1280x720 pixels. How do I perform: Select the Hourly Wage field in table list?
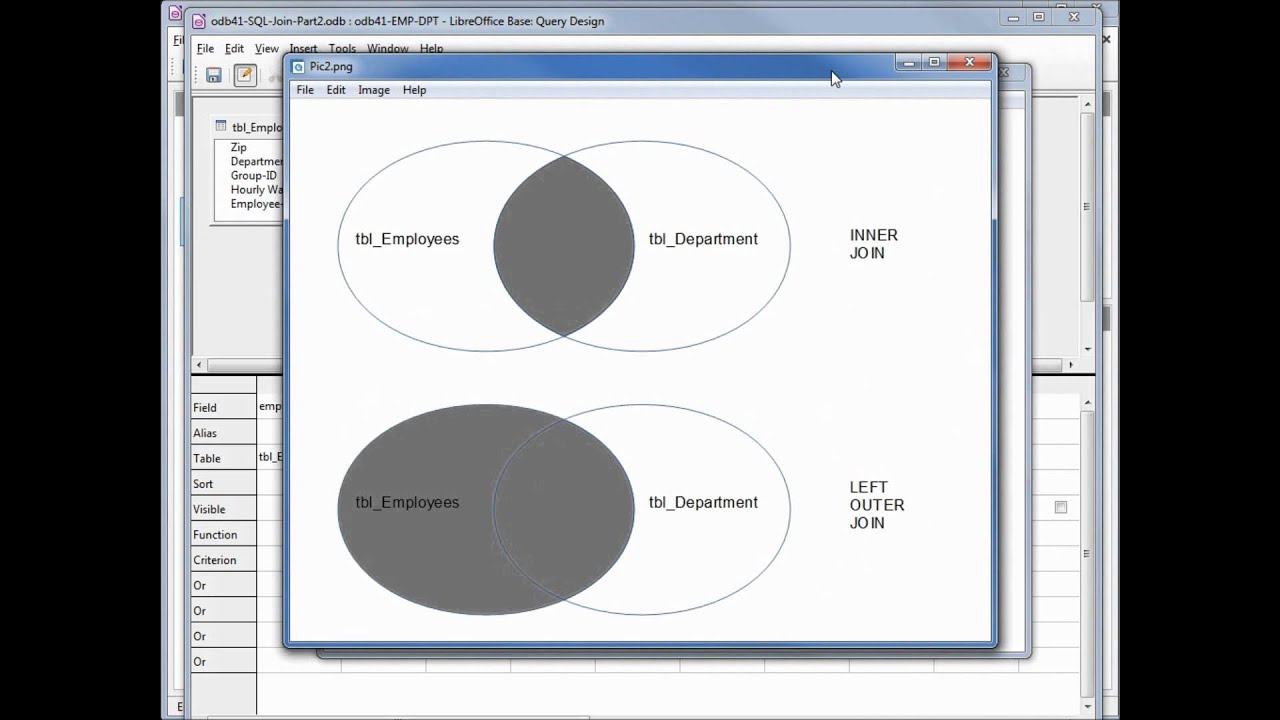257,189
